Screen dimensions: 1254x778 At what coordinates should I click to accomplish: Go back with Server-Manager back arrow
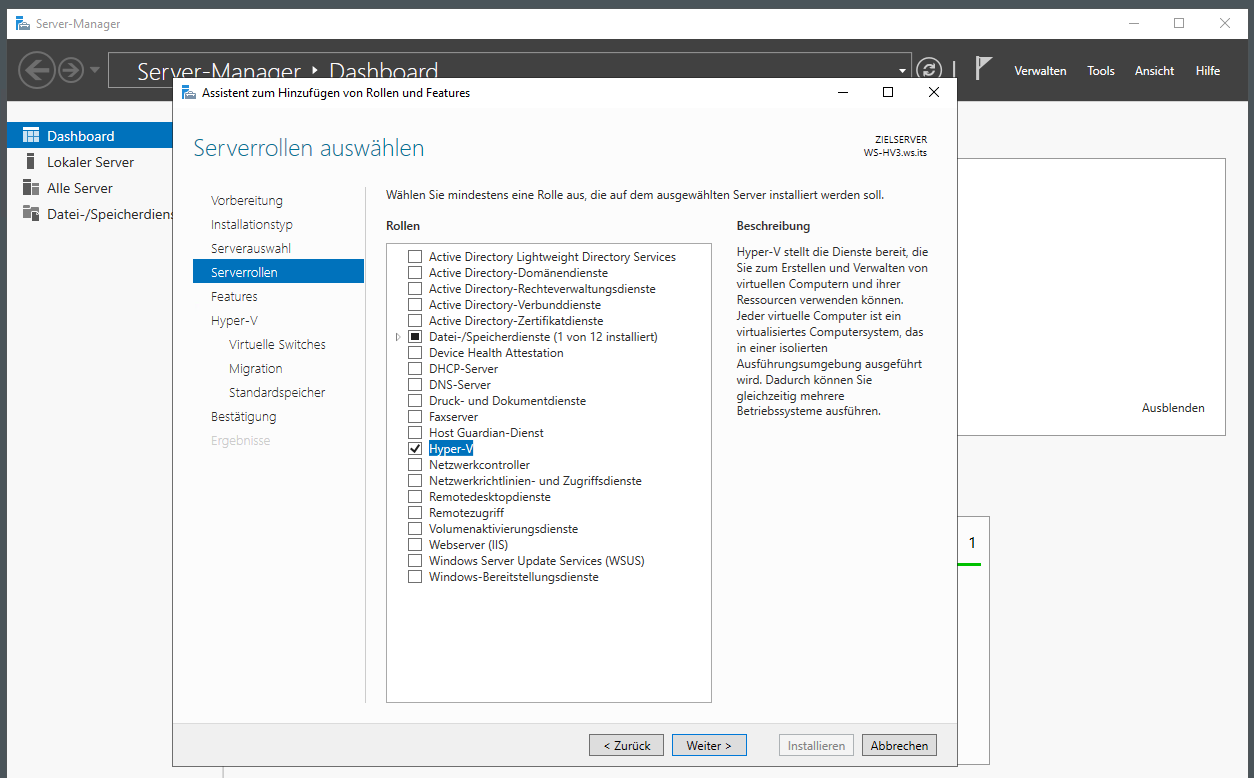coord(37,70)
